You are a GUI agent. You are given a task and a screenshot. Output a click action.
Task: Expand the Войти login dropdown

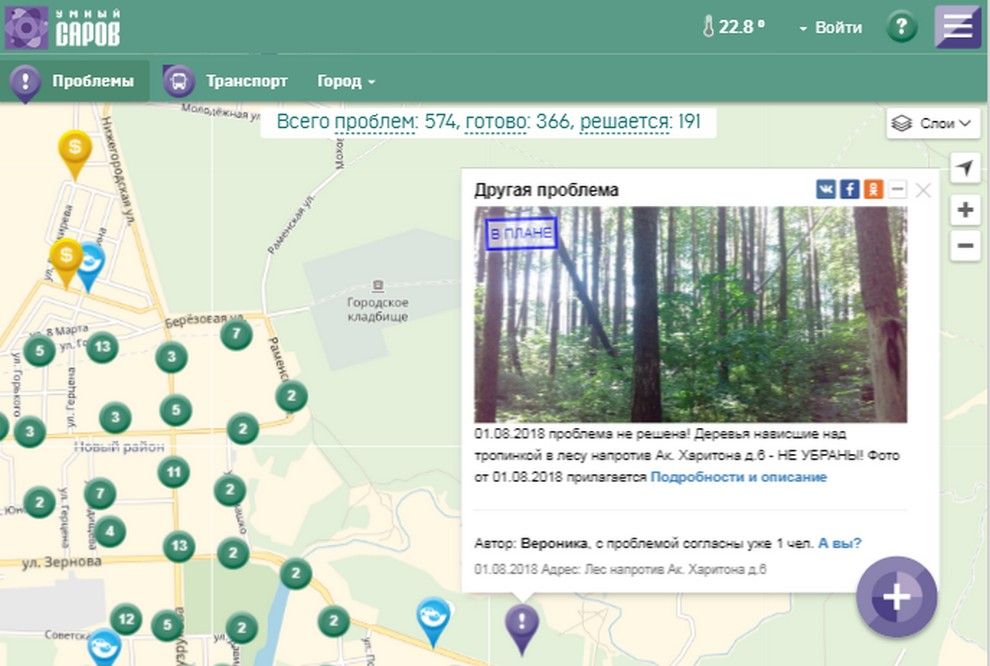click(830, 27)
